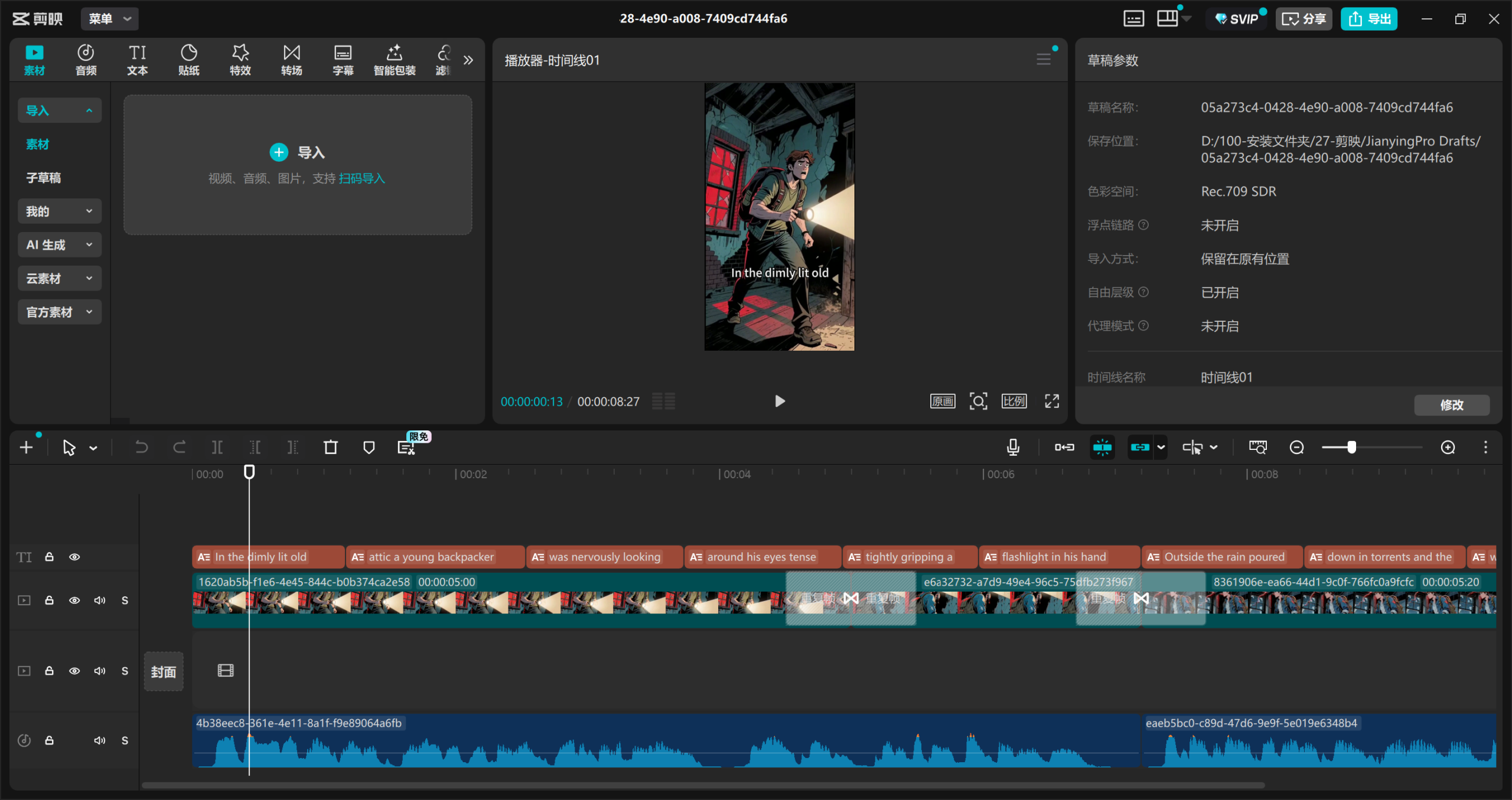Image resolution: width=1512 pixels, height=800 pixels.
Task: Switch to the 转场 transitions tab
Action: 291,60
